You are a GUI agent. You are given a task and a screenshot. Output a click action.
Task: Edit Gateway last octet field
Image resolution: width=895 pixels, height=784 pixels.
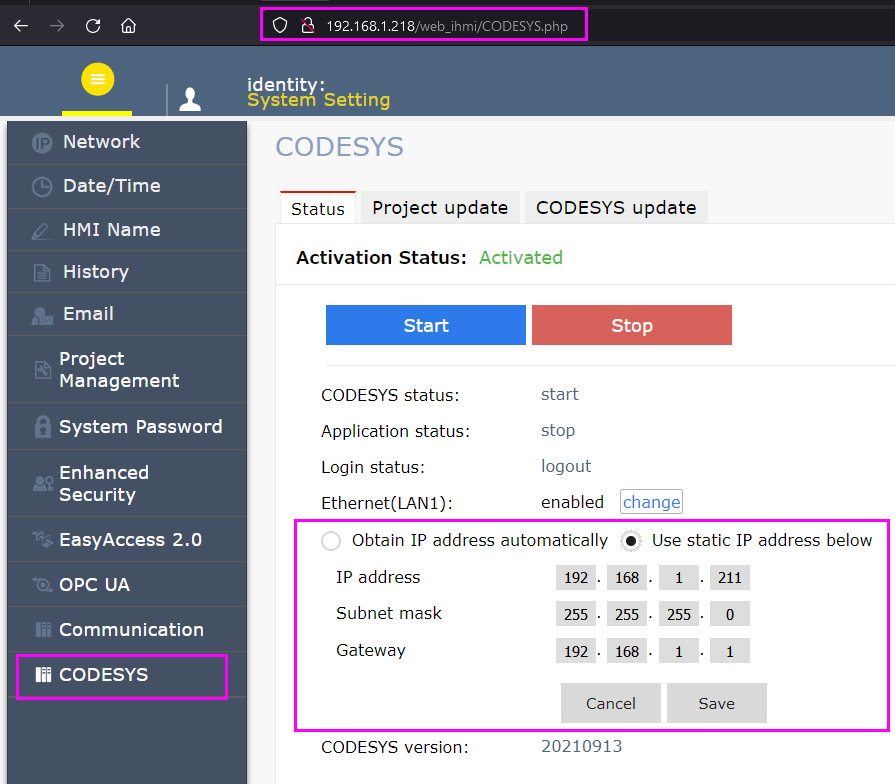point(729,651)
